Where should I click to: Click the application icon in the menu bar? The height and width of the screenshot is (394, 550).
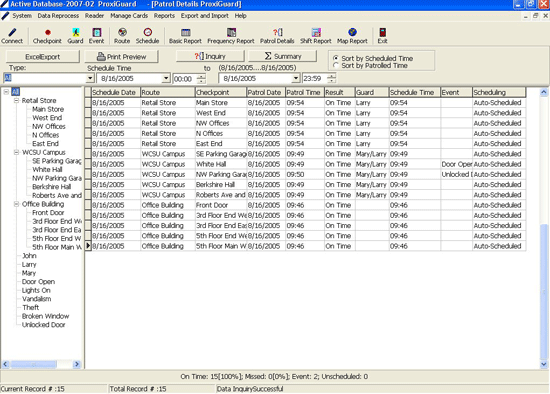5,16
